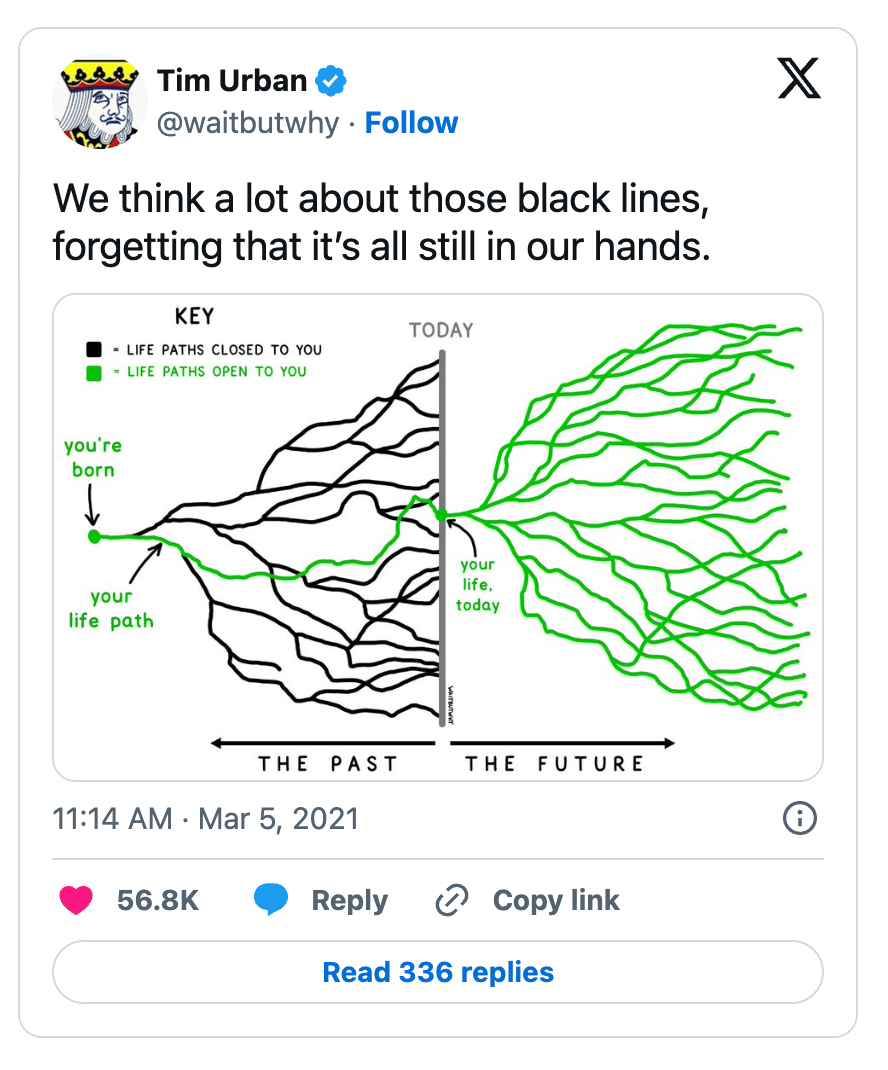Click the 56.8K likes count

[158, 900]
